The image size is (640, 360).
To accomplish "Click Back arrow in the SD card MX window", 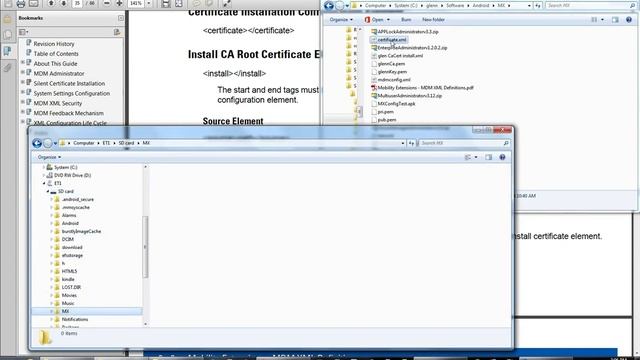I will coord(37,143).
